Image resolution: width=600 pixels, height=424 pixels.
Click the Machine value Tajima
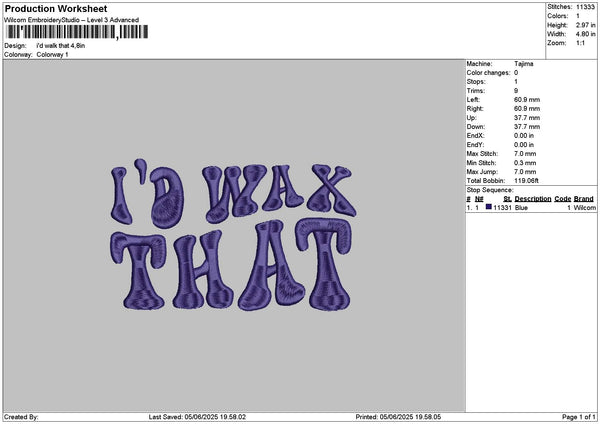pos(523,64)
